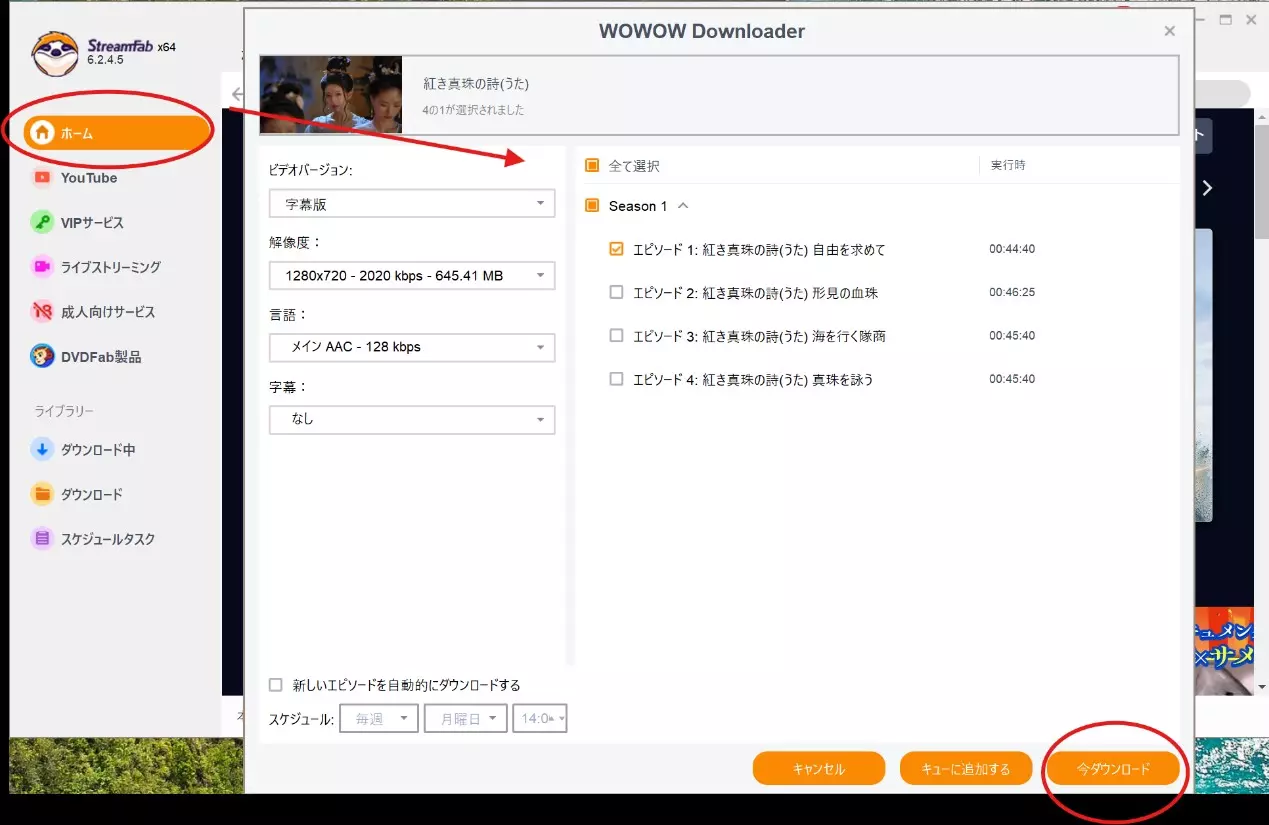1269x825 pixels.
Task: Open the Home sidebar item
Action: (116, 133)
